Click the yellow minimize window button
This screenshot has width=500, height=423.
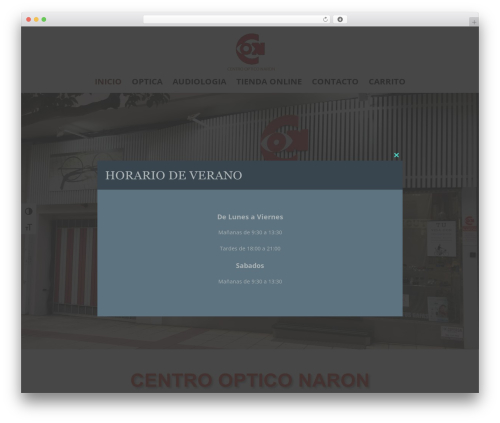pyautogui.click(x=36, y=19)
